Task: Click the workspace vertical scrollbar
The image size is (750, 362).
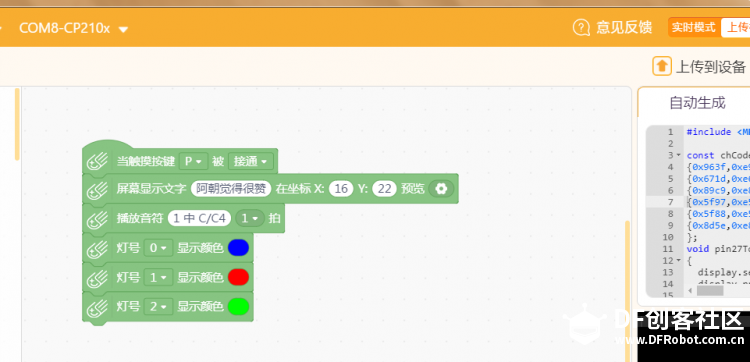Action: [628, 292]
